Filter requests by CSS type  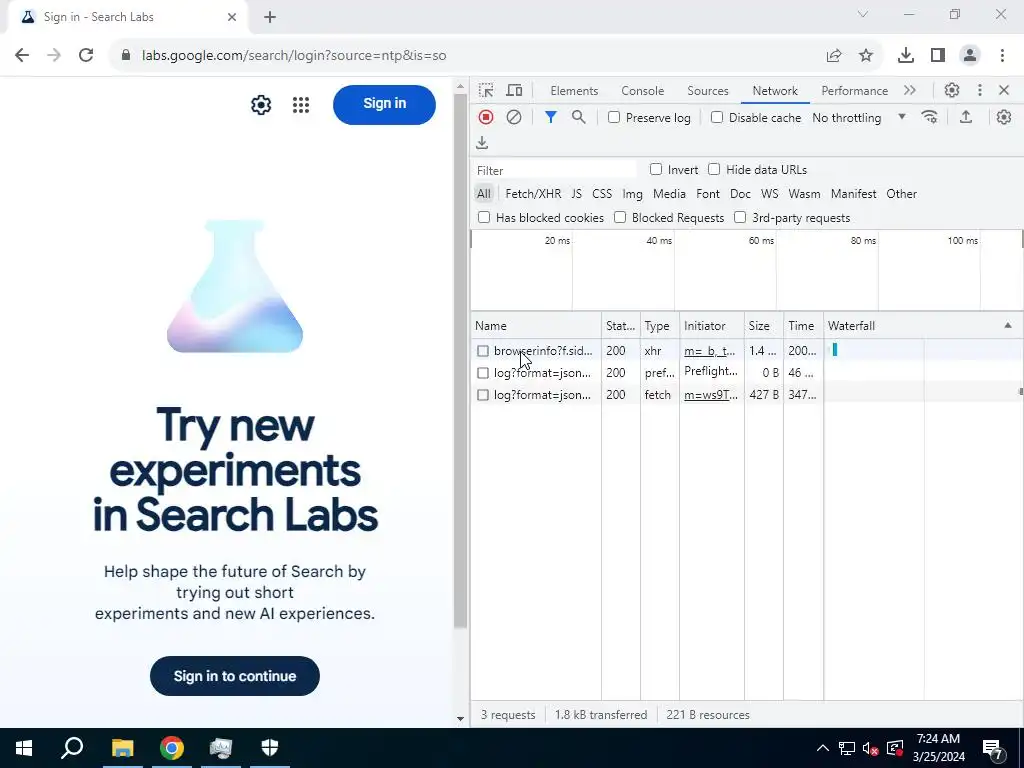(602, 193)
